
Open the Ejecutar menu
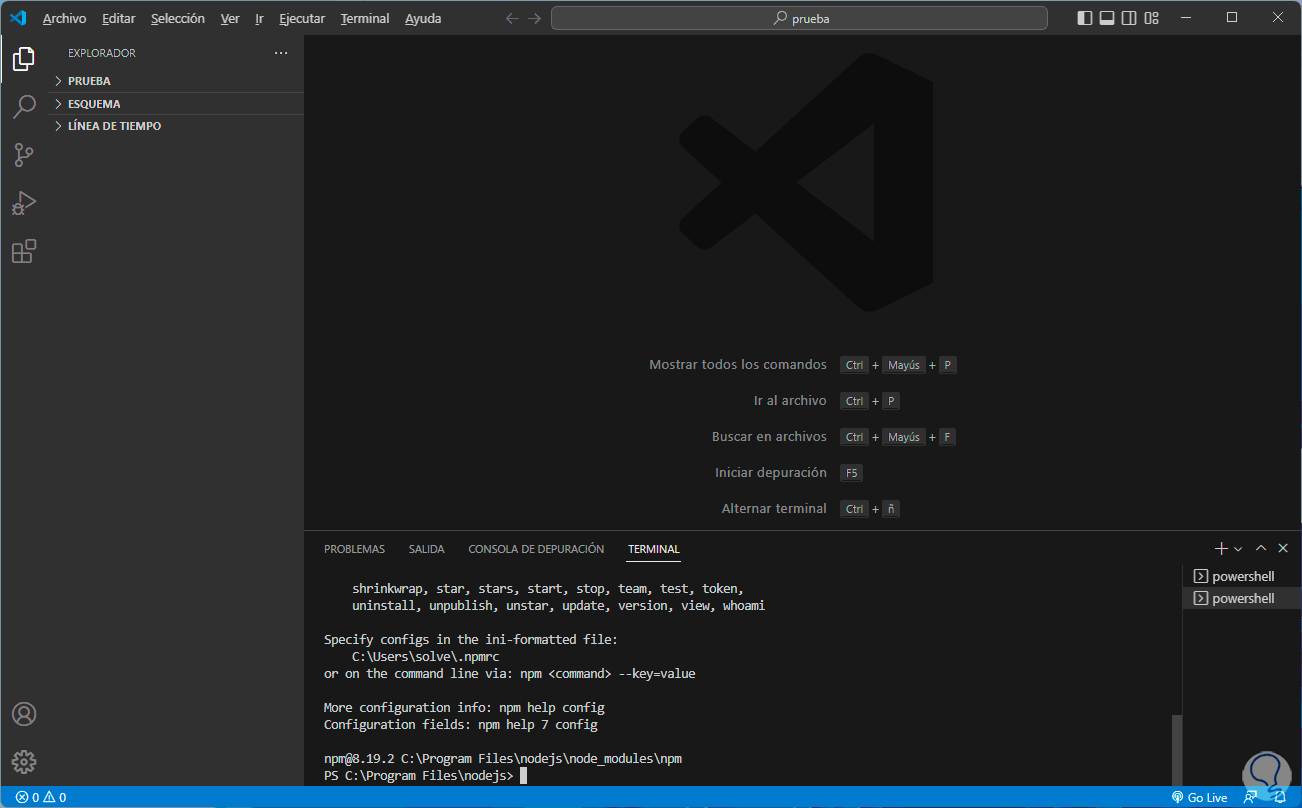click(302, 19)
